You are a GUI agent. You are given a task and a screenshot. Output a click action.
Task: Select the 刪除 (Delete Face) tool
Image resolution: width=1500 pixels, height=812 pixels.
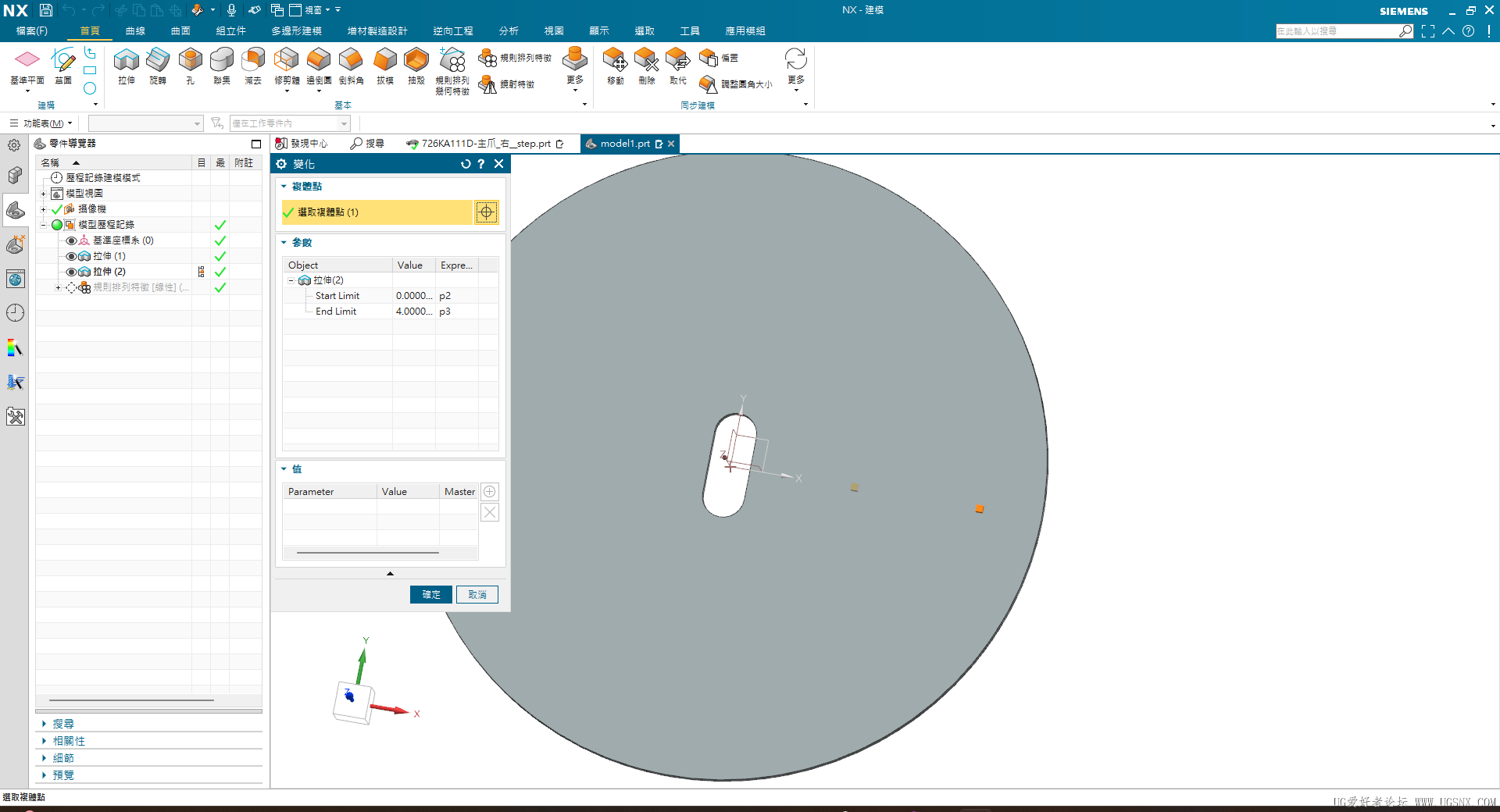(x=647, y=66)
